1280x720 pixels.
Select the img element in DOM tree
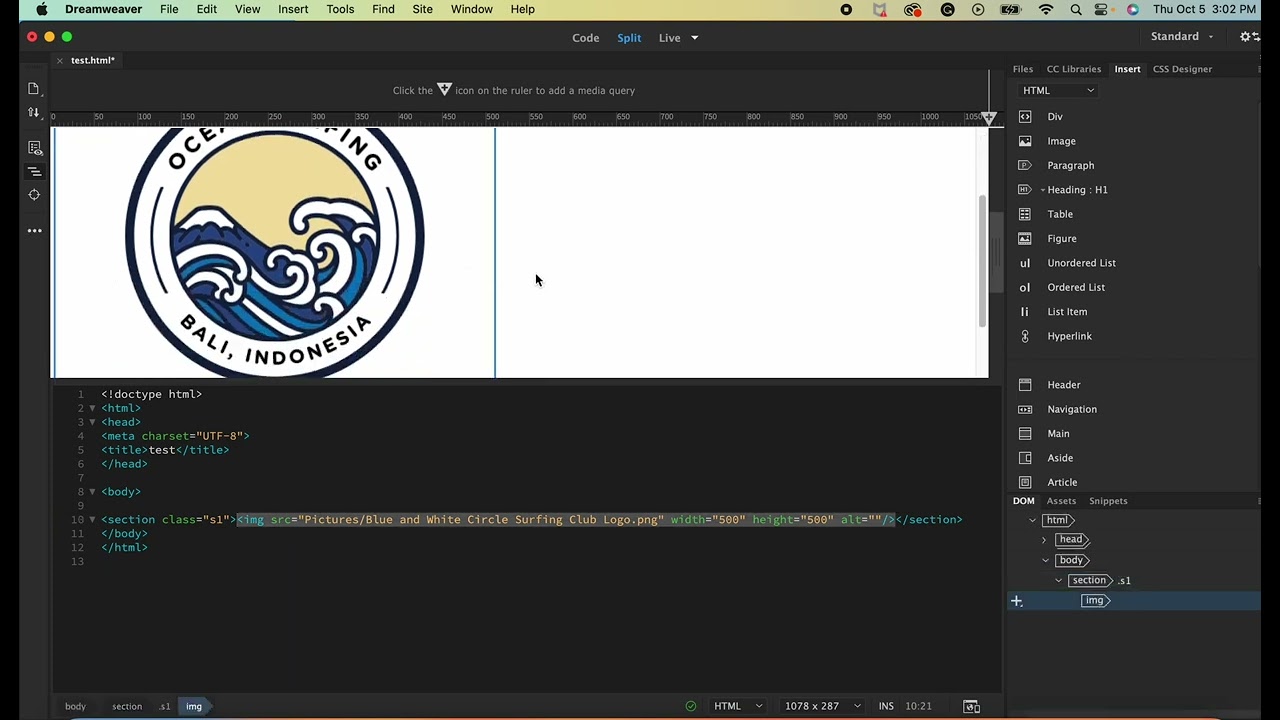pyautogui.click(x=1094, y=601)
